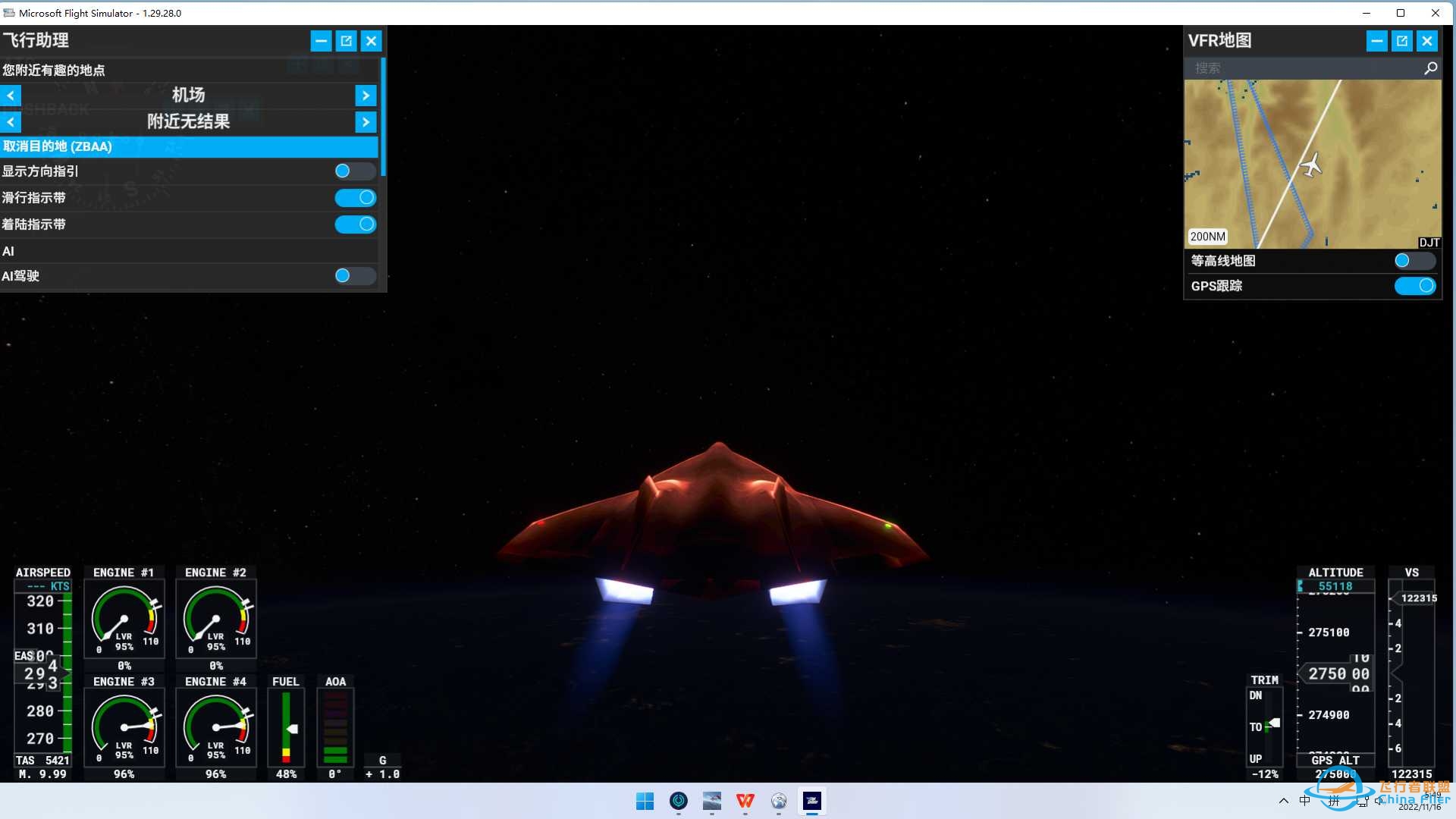Click the white airplane marker on VFR map
This screenshot has height=819, width=1456.
pyautogui.click(x=1311, y=165)
